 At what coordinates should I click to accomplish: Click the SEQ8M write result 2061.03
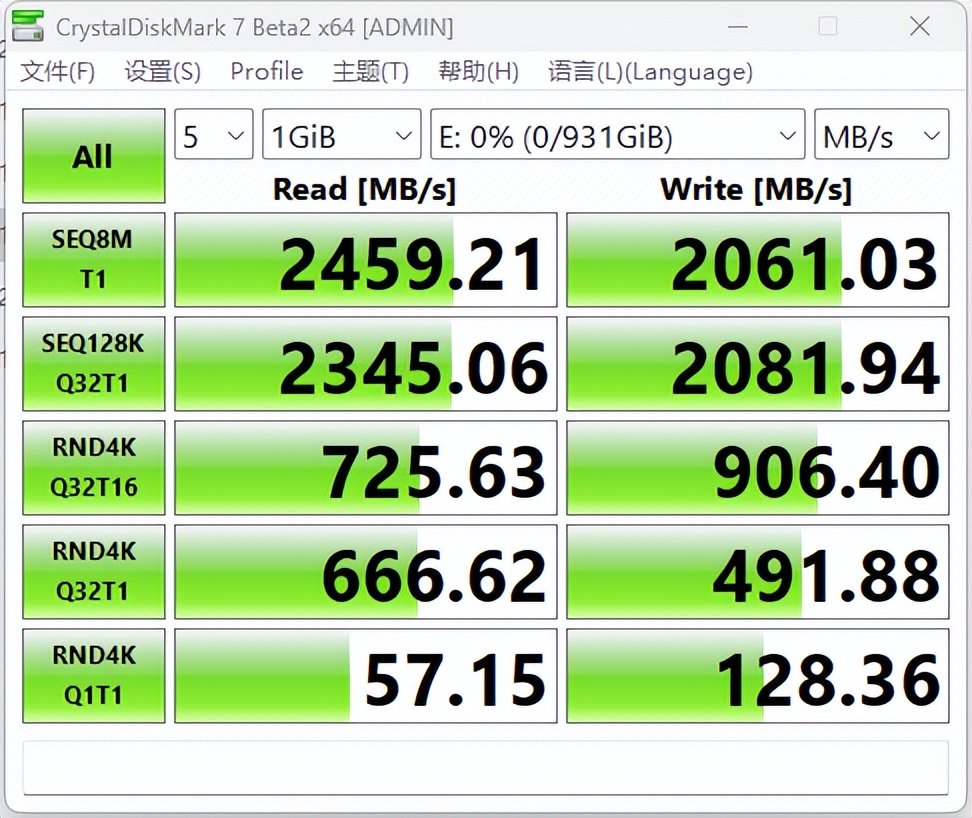(758, 260)
